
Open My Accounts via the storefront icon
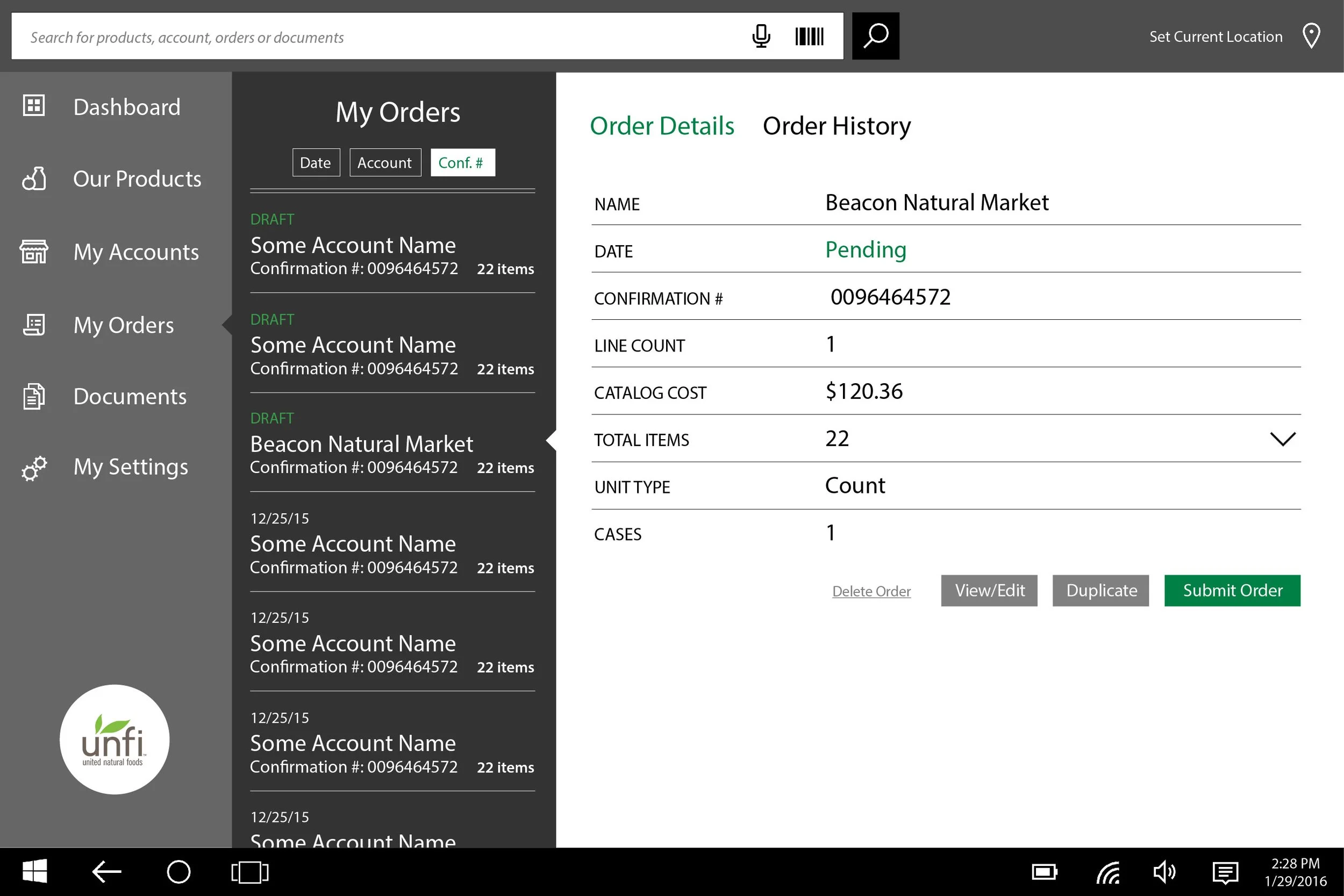click(33, 252)
